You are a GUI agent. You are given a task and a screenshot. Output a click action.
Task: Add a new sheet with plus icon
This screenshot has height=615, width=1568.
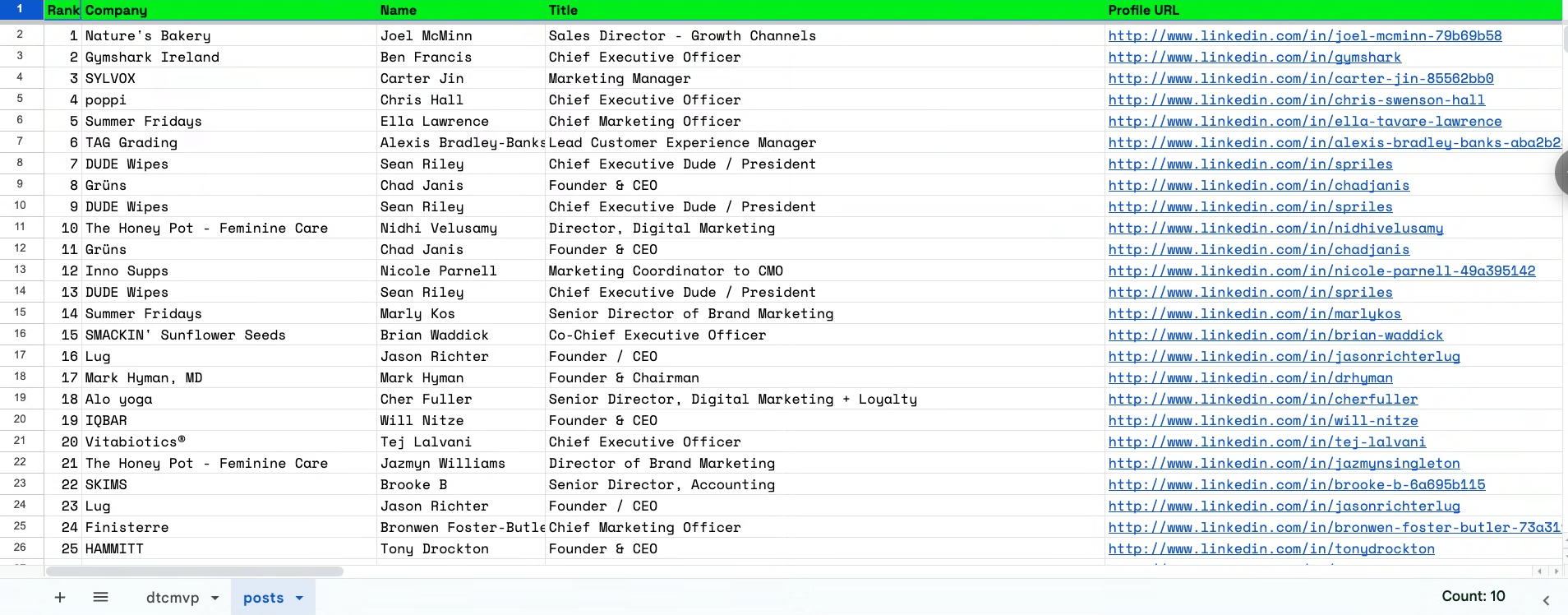[x=60, y=598]
